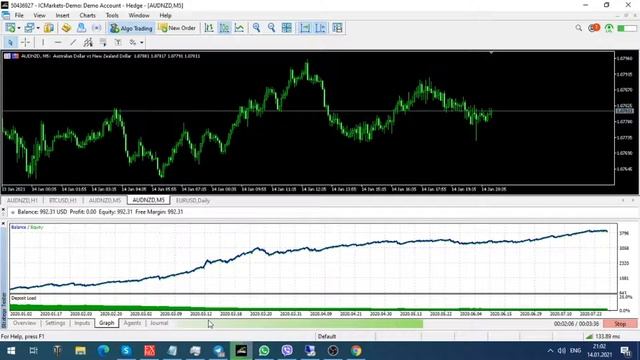The width and height of the screenshot is (640, 360).
Task: Close the Toolbox balance panel
Action: pyautogui.click(x=3, y=209)
